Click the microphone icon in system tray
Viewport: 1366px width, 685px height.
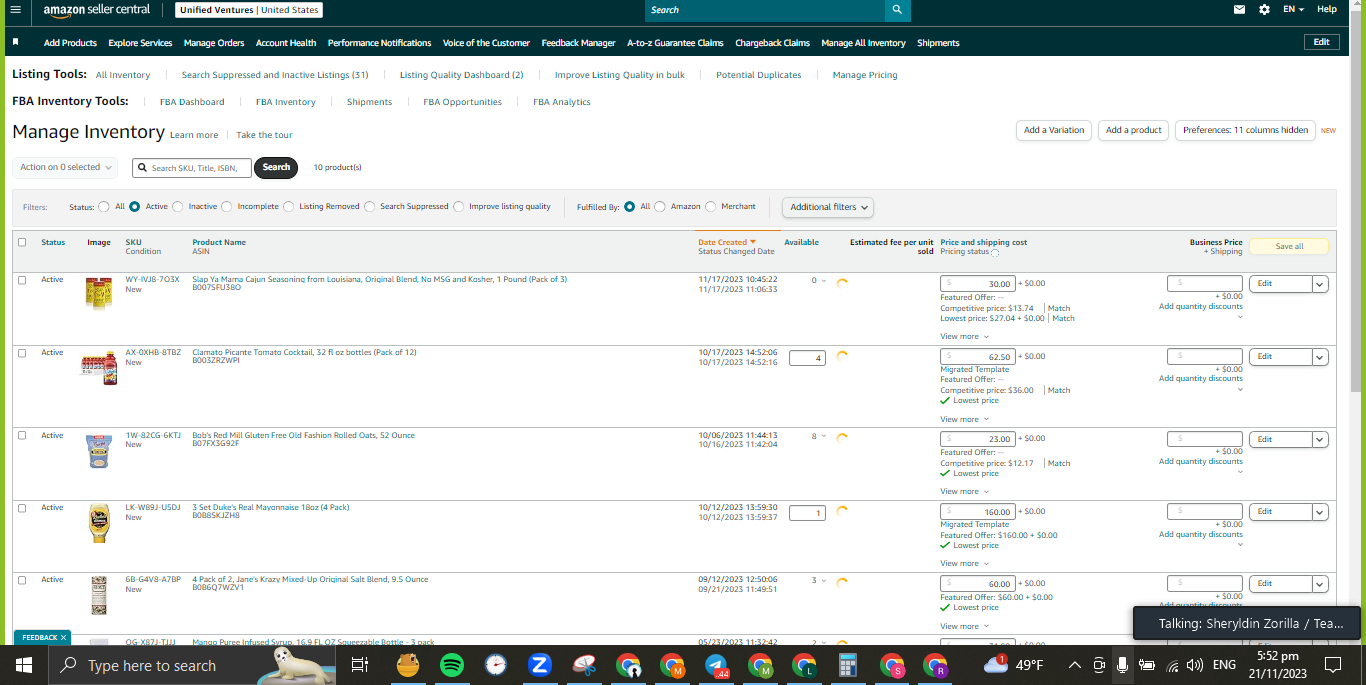pos(1122,665)
